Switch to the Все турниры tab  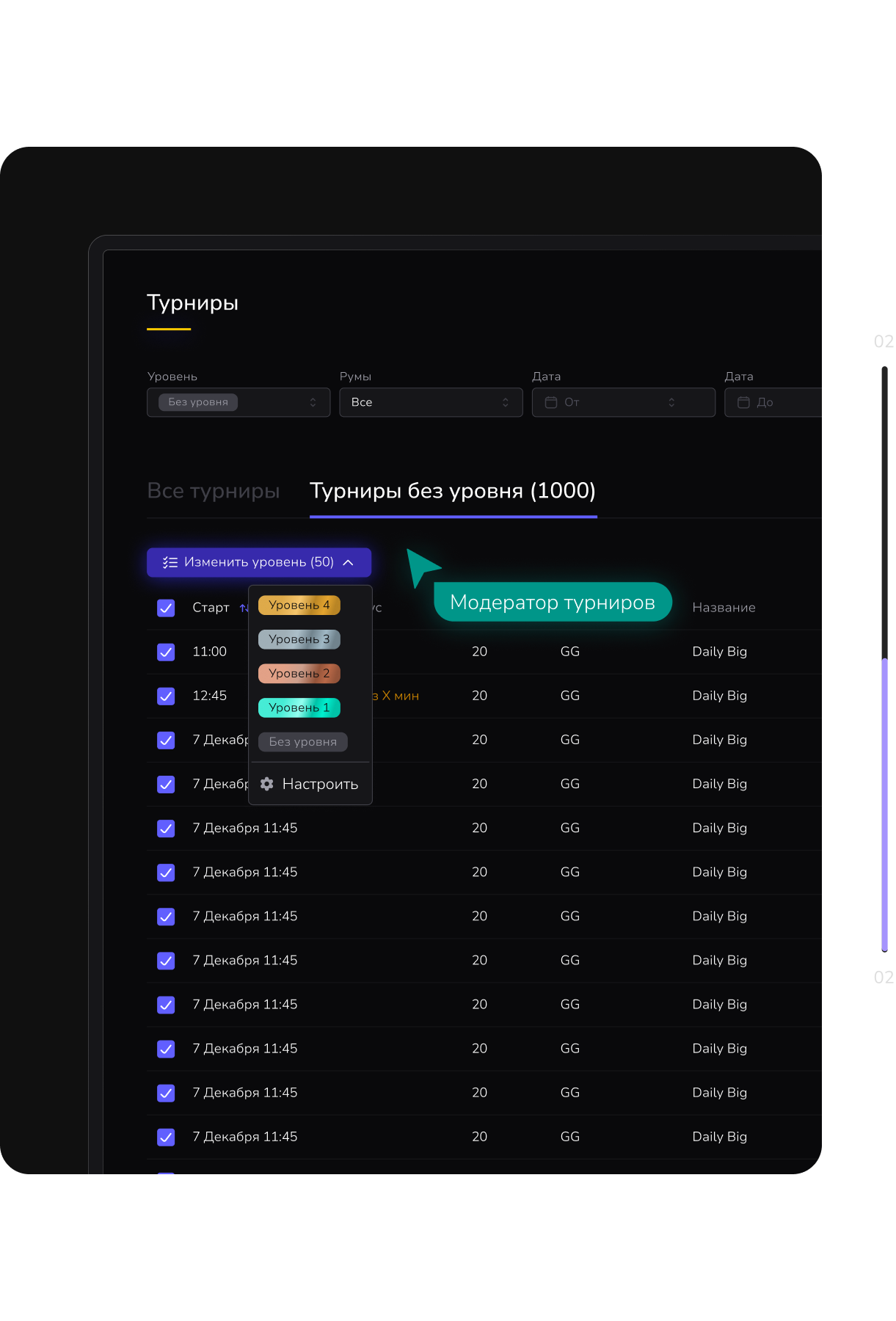pos(214,490)
